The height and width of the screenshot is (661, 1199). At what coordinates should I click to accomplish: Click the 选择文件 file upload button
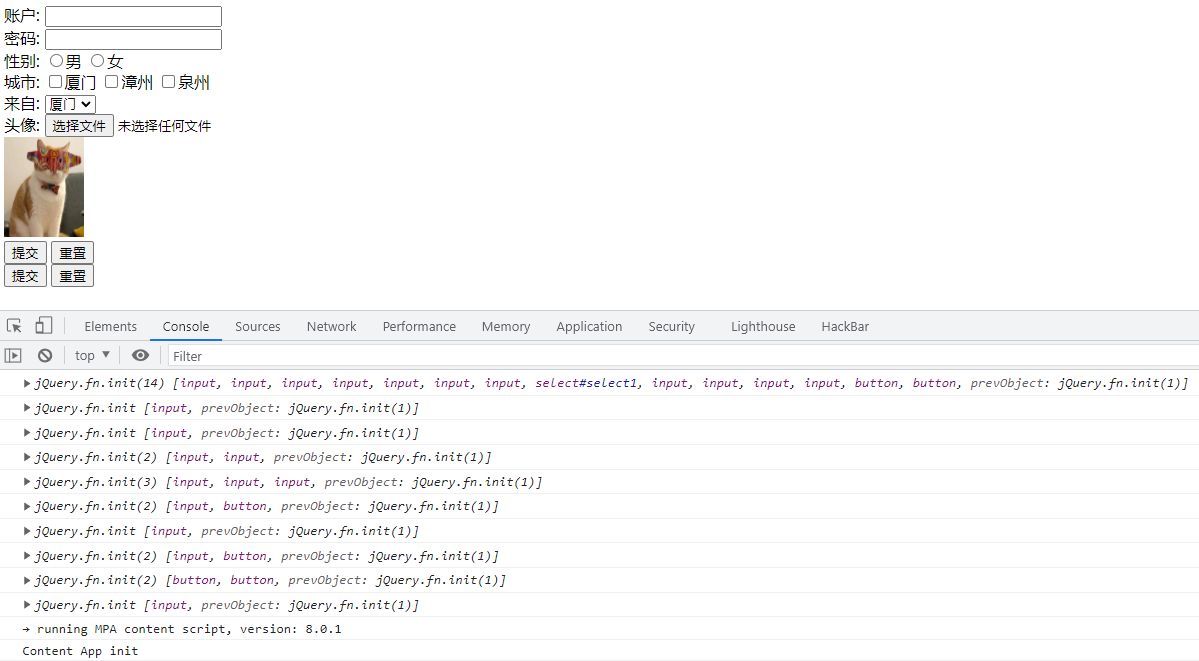tap(79, 126)
